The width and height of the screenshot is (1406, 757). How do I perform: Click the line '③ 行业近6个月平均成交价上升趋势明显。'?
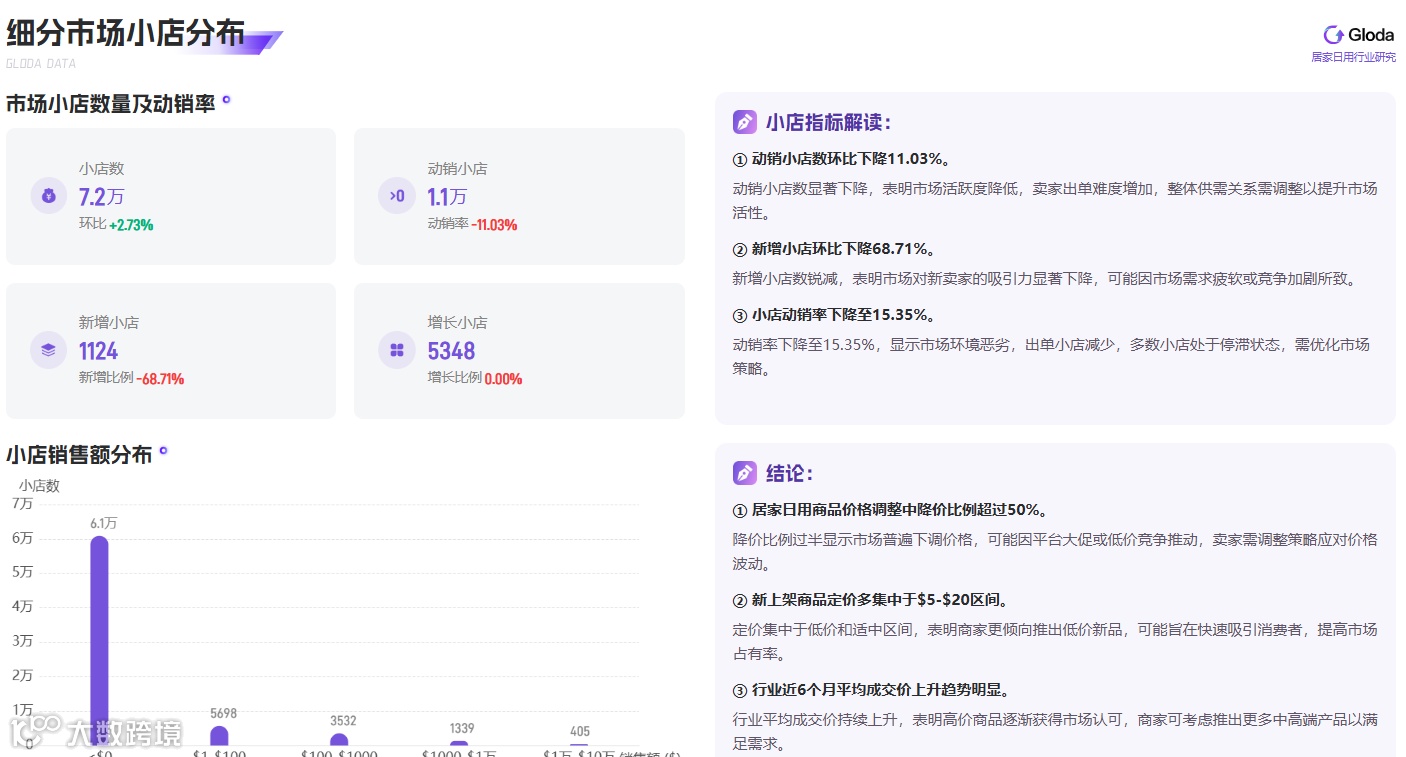[x=871, y=690]
